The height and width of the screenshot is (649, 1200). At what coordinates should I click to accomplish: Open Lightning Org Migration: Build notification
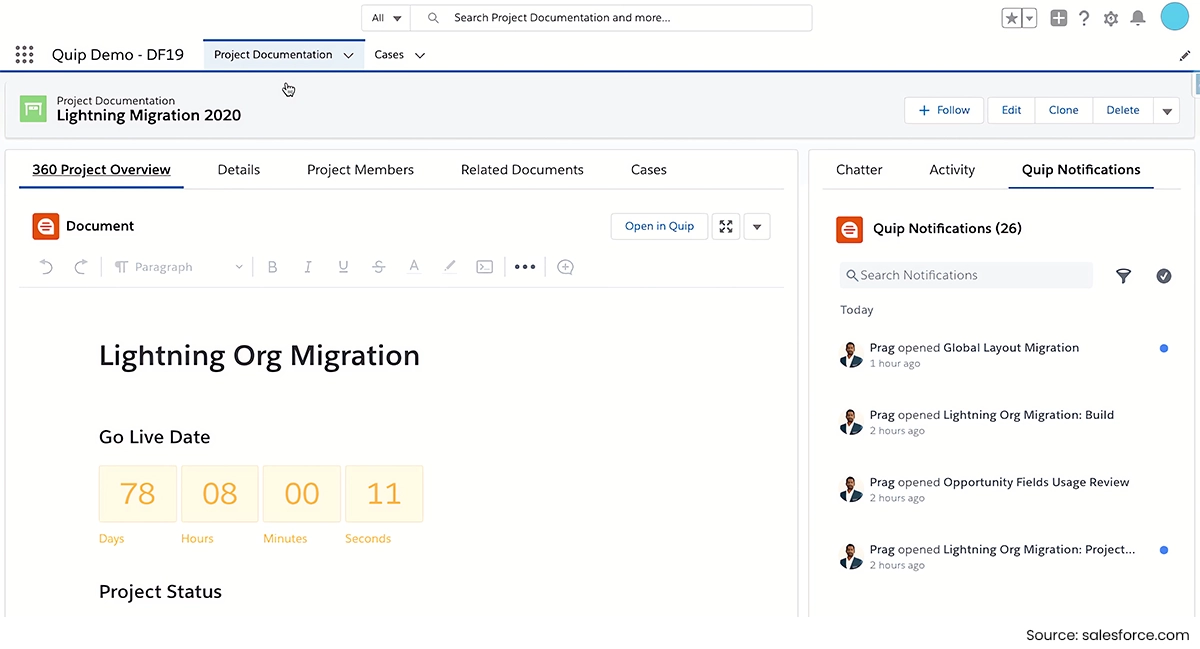point(1028,415)
